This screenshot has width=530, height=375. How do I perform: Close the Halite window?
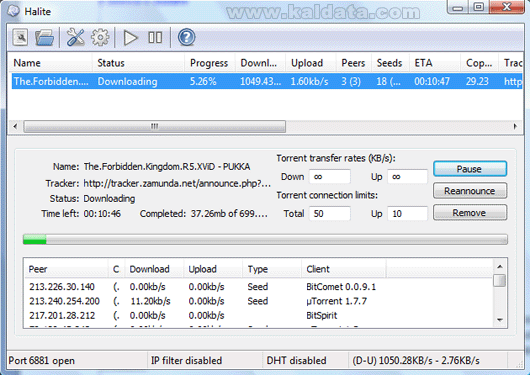coord(506,7)
